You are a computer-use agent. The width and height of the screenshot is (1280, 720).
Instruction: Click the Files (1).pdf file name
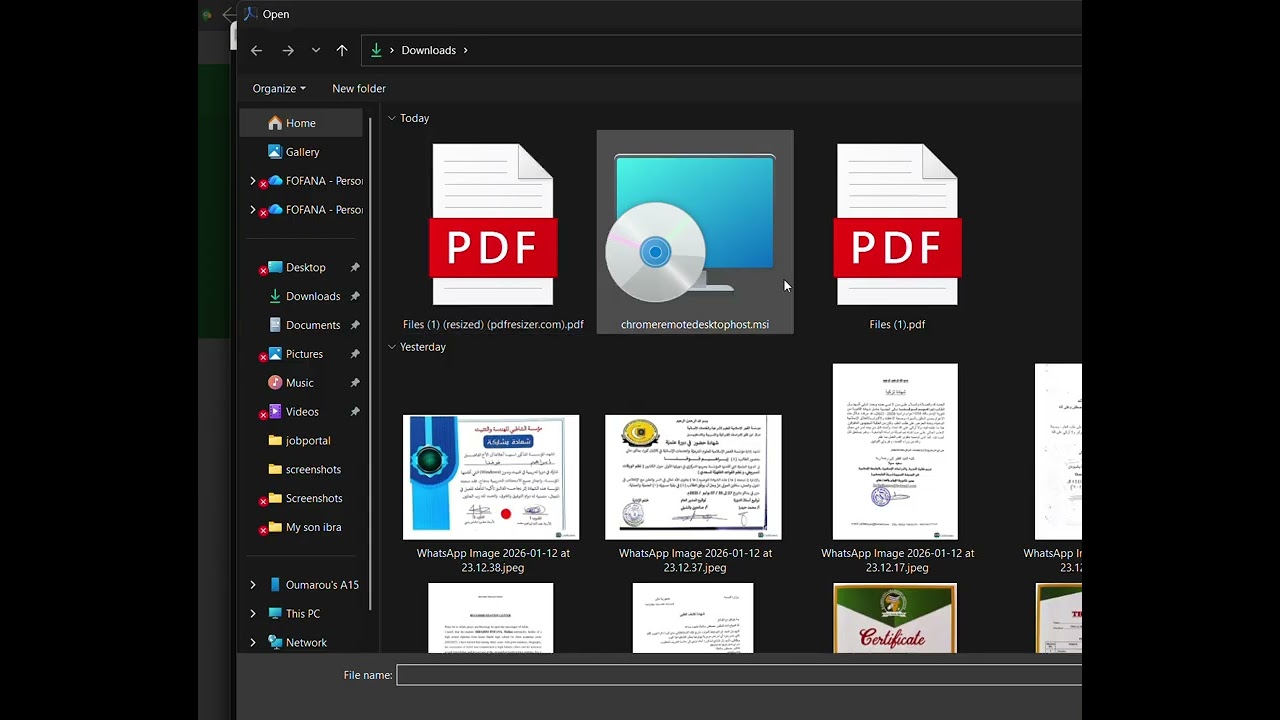897,325
